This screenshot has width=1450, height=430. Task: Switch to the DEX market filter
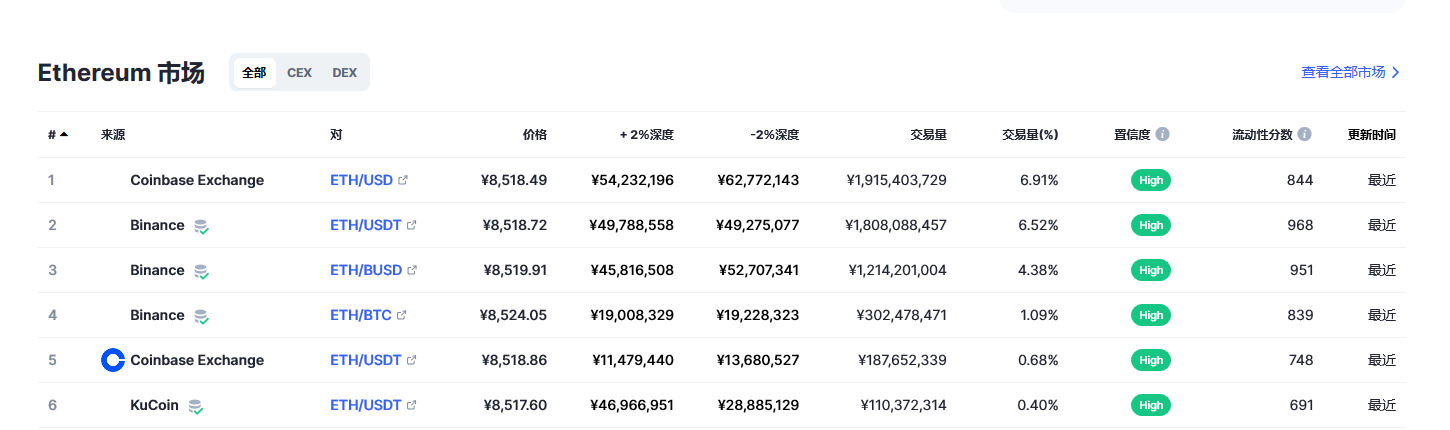(344, 72)
